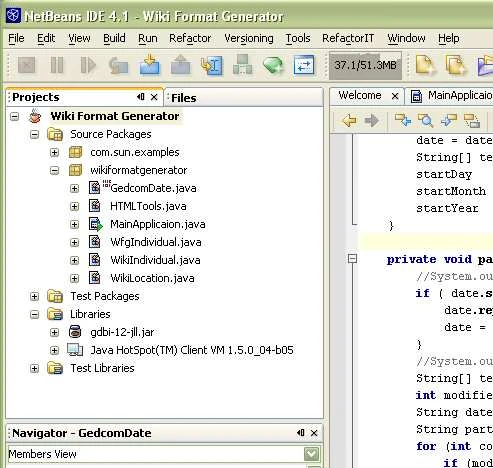Click the Step Into debugger toolbar icon

point(149,64)
